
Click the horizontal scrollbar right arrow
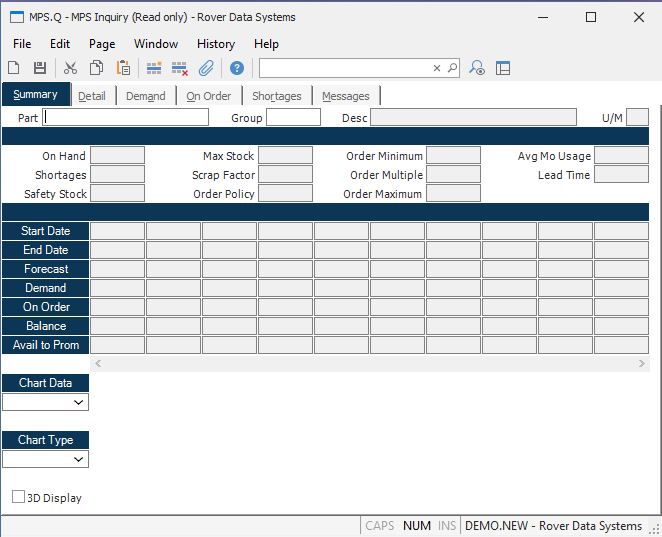point(642,364)
